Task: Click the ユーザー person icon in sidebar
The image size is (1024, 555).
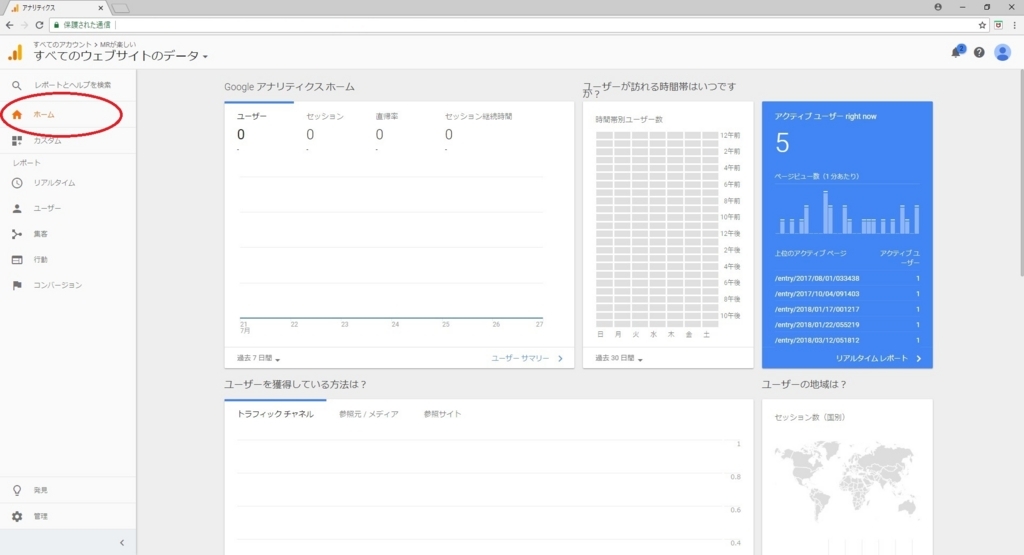Action: point(17,208)
